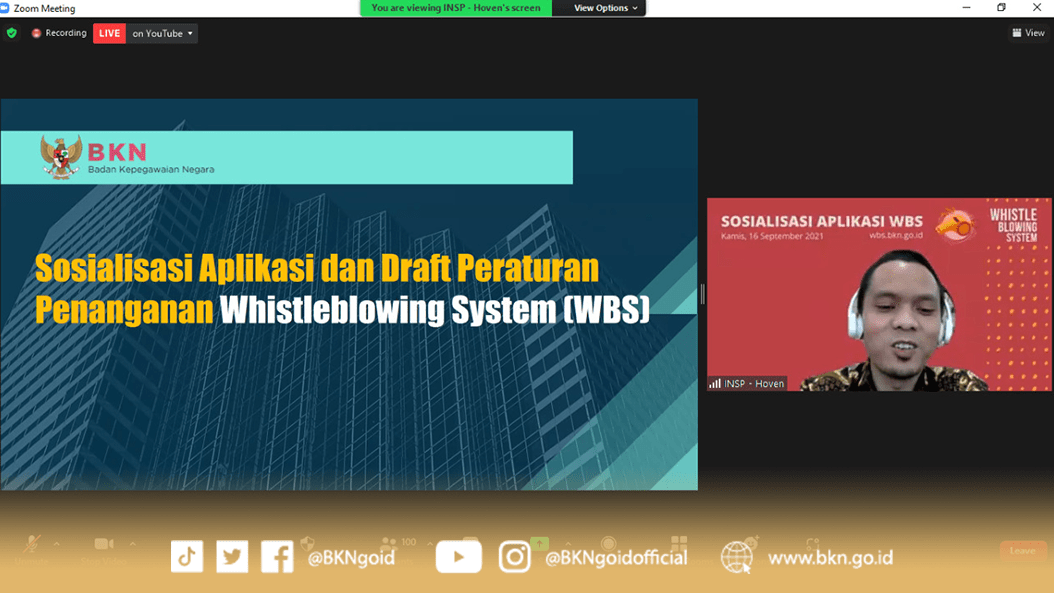Expand the audio options chevron

[57, 545]
